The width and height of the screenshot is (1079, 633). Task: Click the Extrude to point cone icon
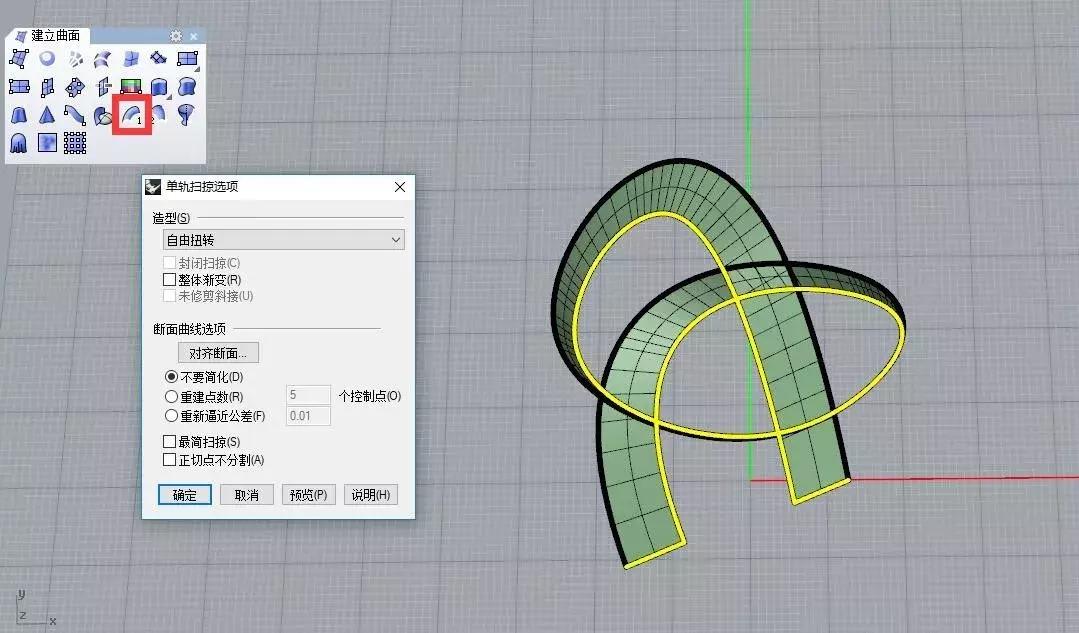(47, 116)
